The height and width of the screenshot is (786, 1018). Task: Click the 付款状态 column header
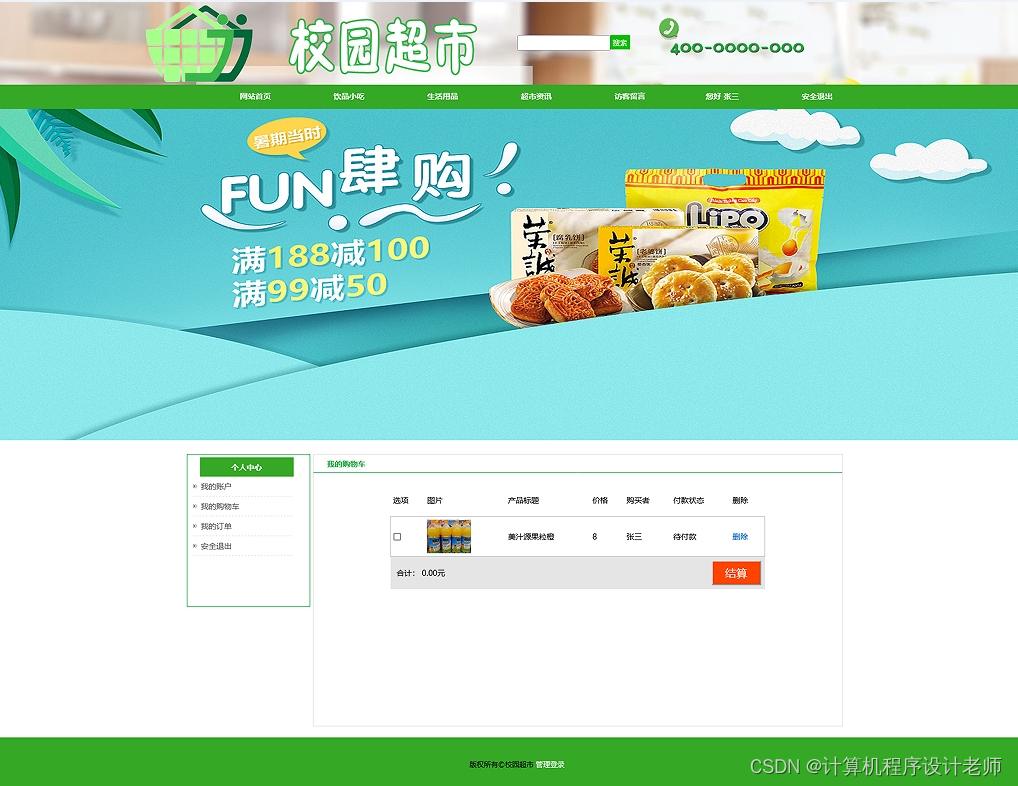688,500
